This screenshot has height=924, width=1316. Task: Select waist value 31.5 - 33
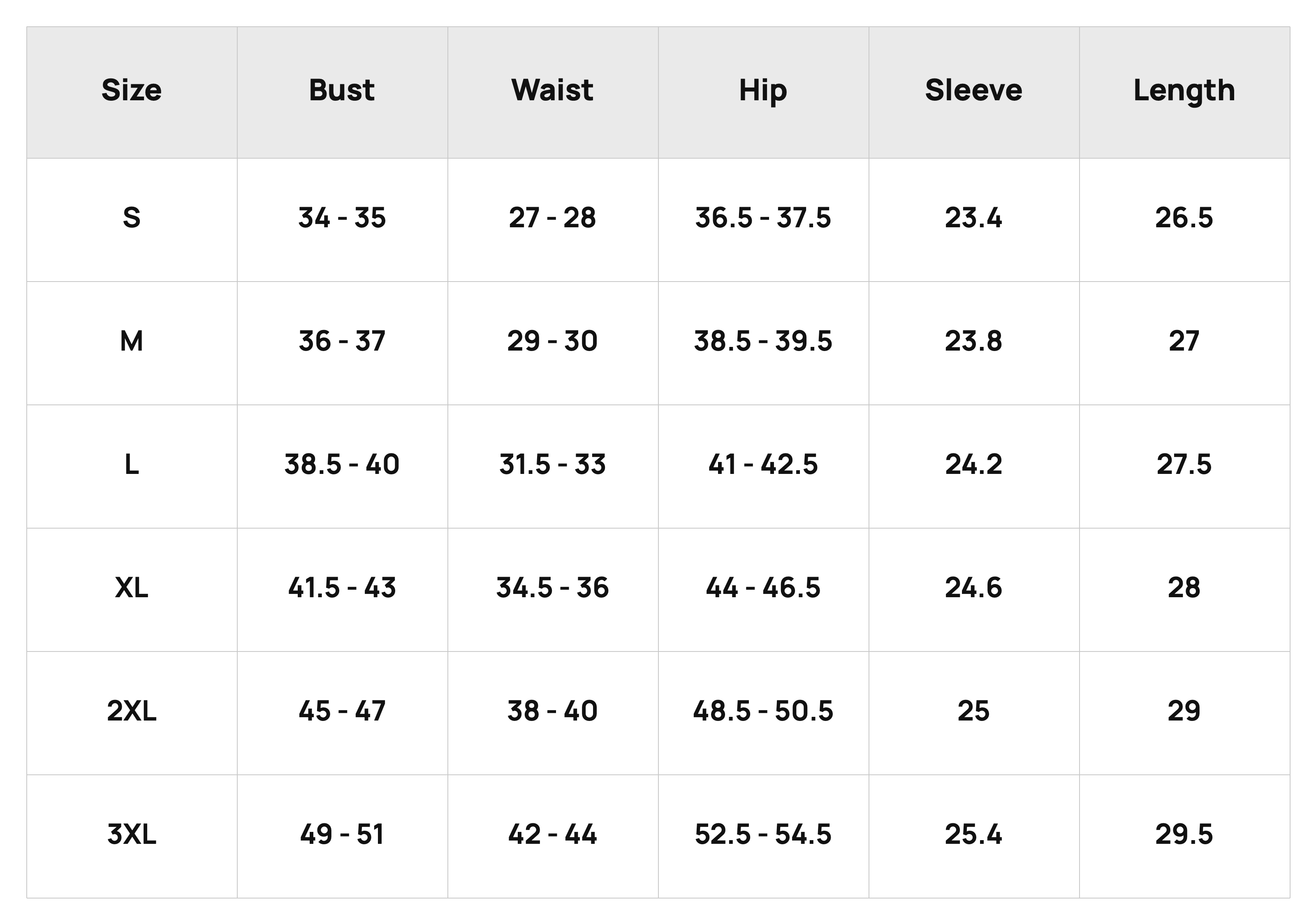coord(553,464)
